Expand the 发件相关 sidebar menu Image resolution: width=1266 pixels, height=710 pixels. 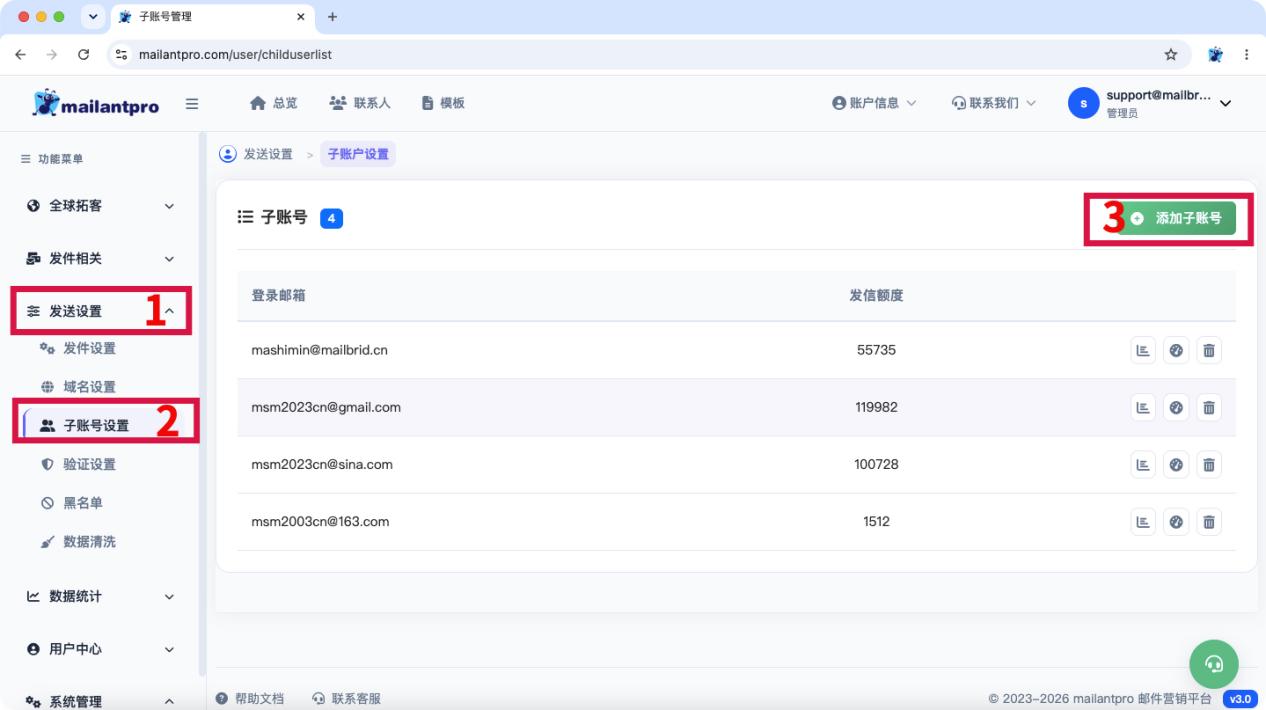pos(100,259)
